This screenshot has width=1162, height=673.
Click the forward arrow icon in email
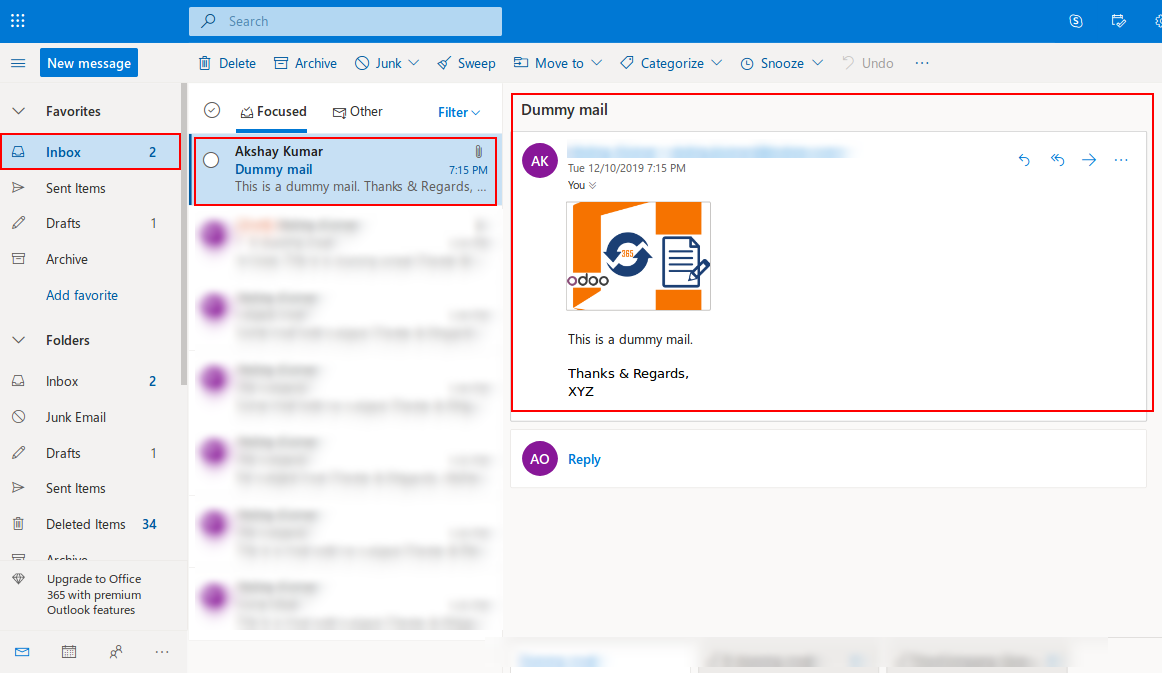(1089, 160)
